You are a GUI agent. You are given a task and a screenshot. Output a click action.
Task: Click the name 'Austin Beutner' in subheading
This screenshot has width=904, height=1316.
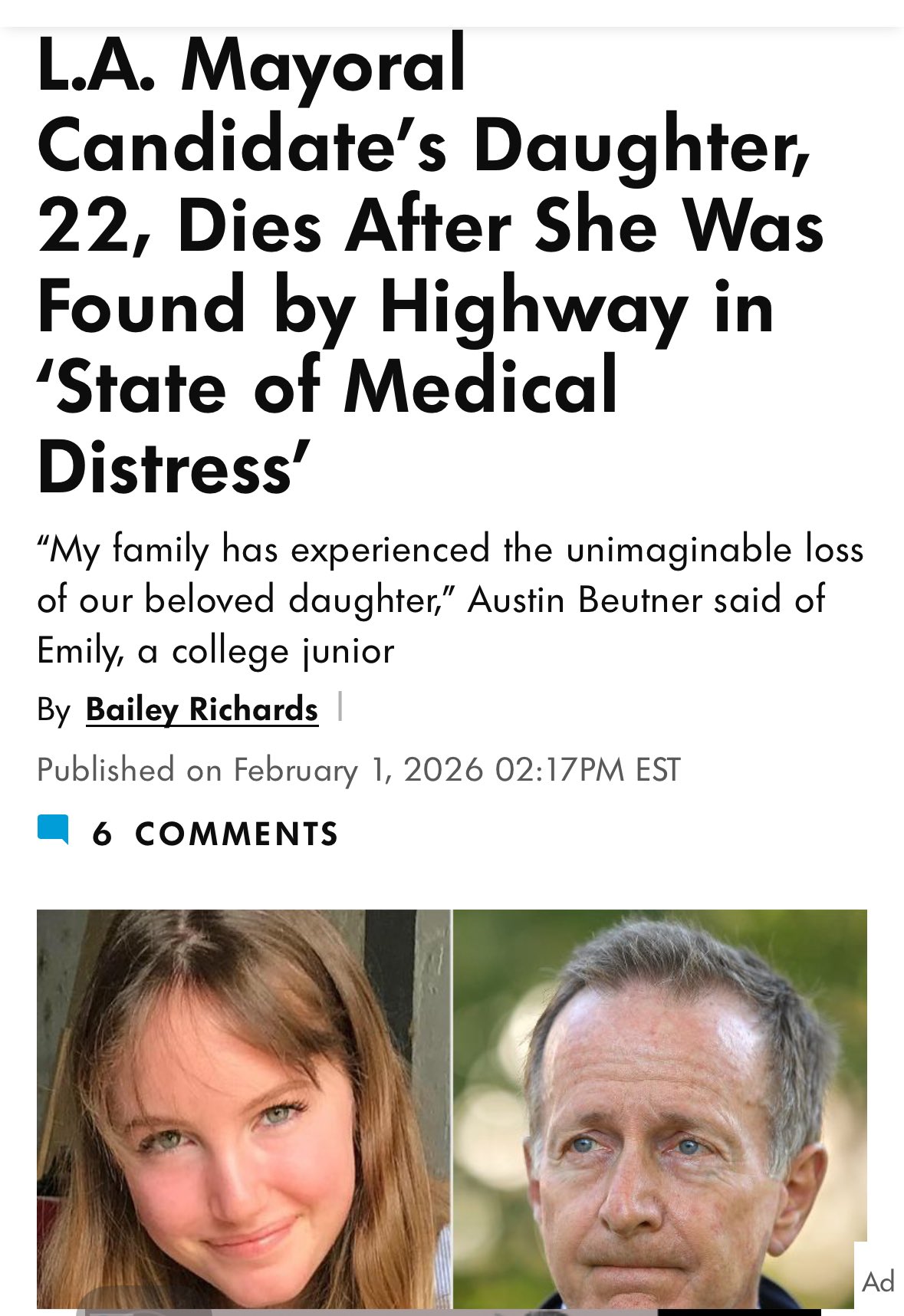(585, 600)
